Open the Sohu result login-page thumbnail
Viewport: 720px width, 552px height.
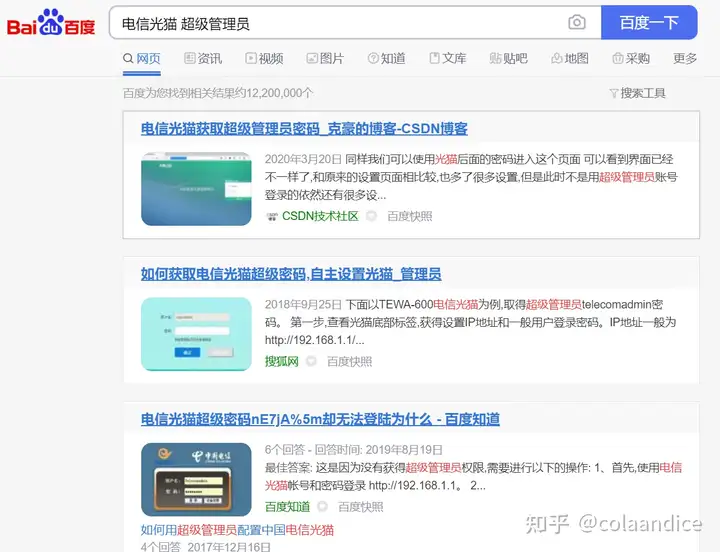[197, 334]
